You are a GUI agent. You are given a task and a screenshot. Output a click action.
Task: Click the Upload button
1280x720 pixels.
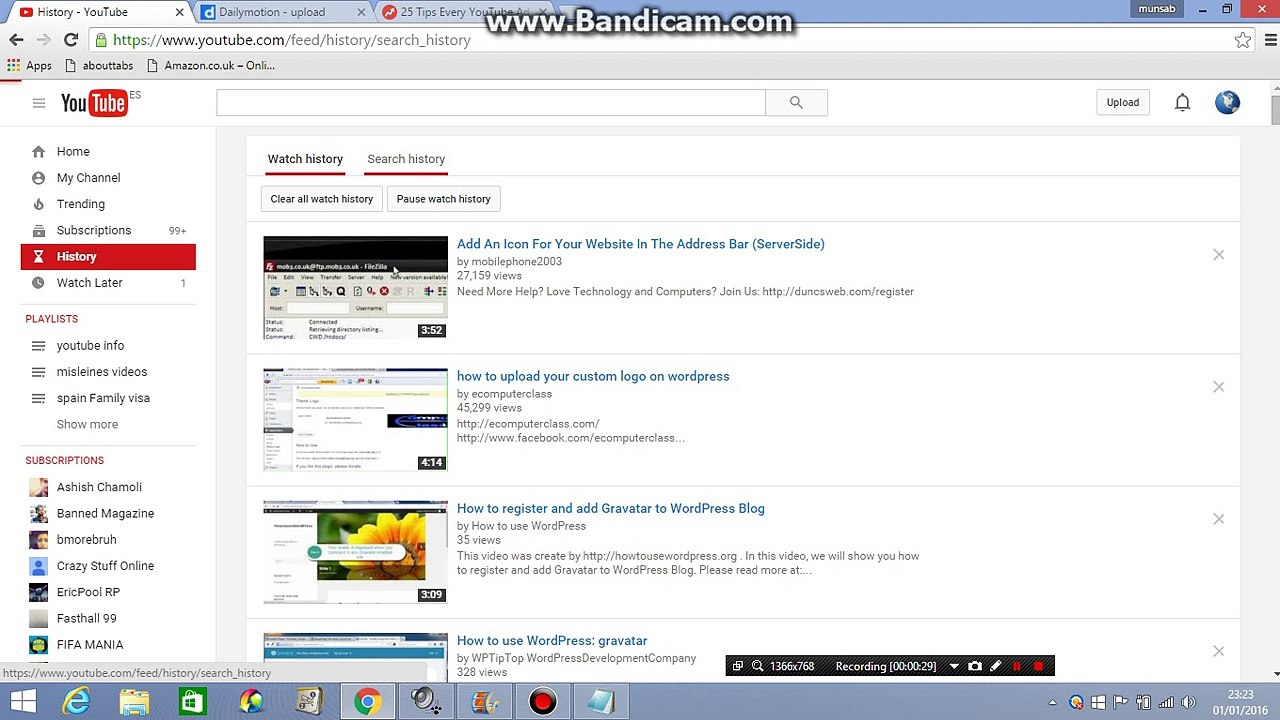[1122, 102]
